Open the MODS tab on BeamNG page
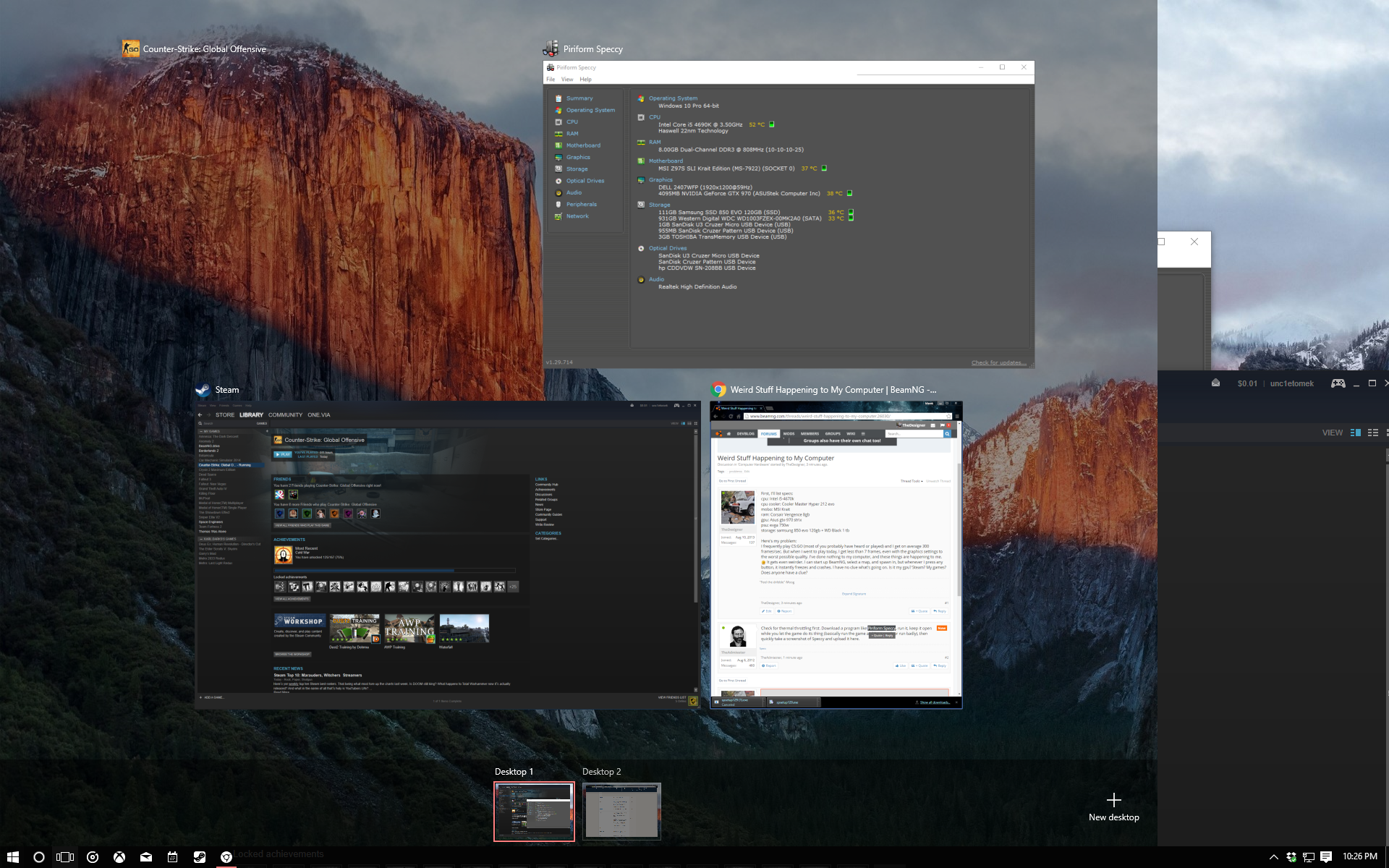The image size is (1389, 868). pos(789,434)
